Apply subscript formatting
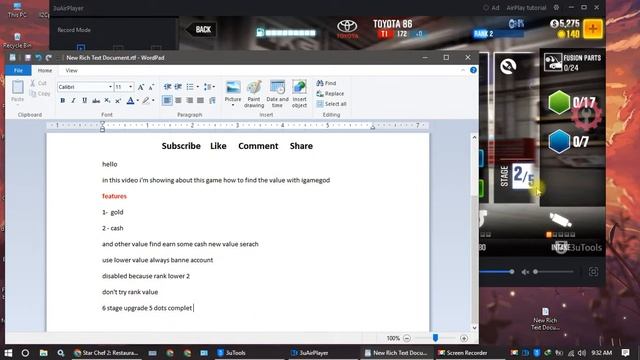Viewport: 640px width, 360px height. click(x=107, y=100)
